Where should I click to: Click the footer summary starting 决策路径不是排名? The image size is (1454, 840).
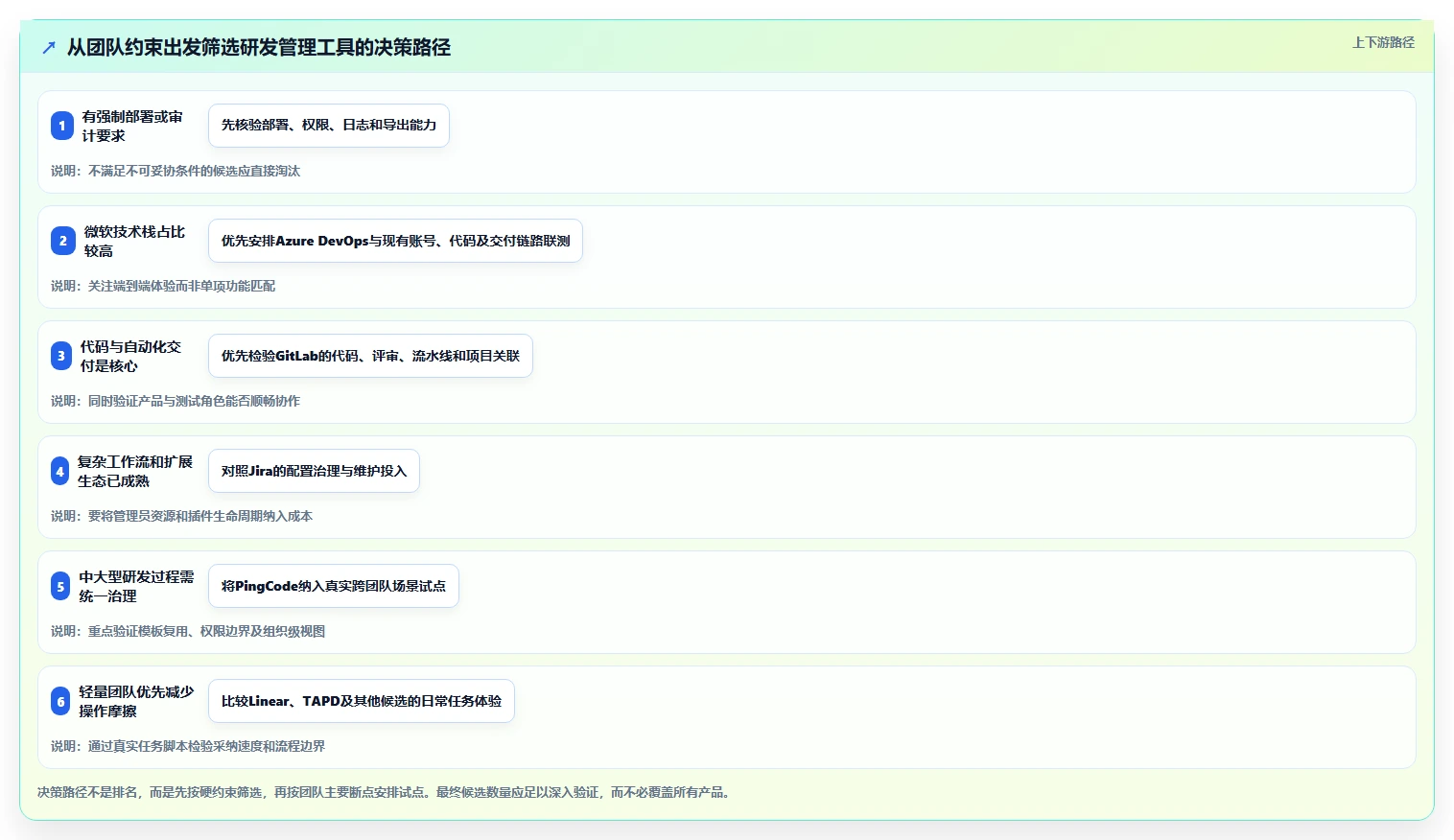coord(387,792)
